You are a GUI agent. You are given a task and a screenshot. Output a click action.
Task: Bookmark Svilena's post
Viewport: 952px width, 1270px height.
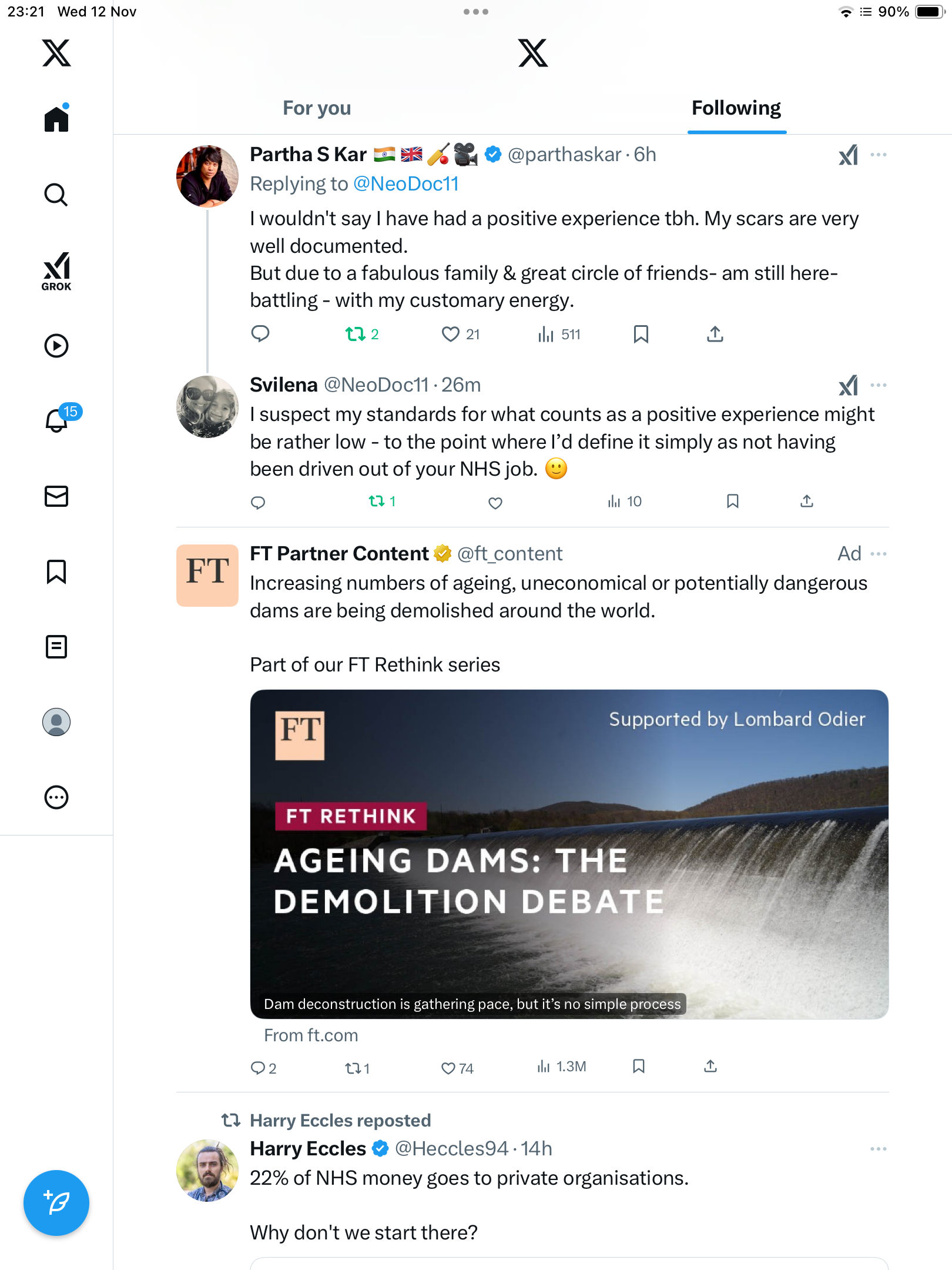coord(732,502)
